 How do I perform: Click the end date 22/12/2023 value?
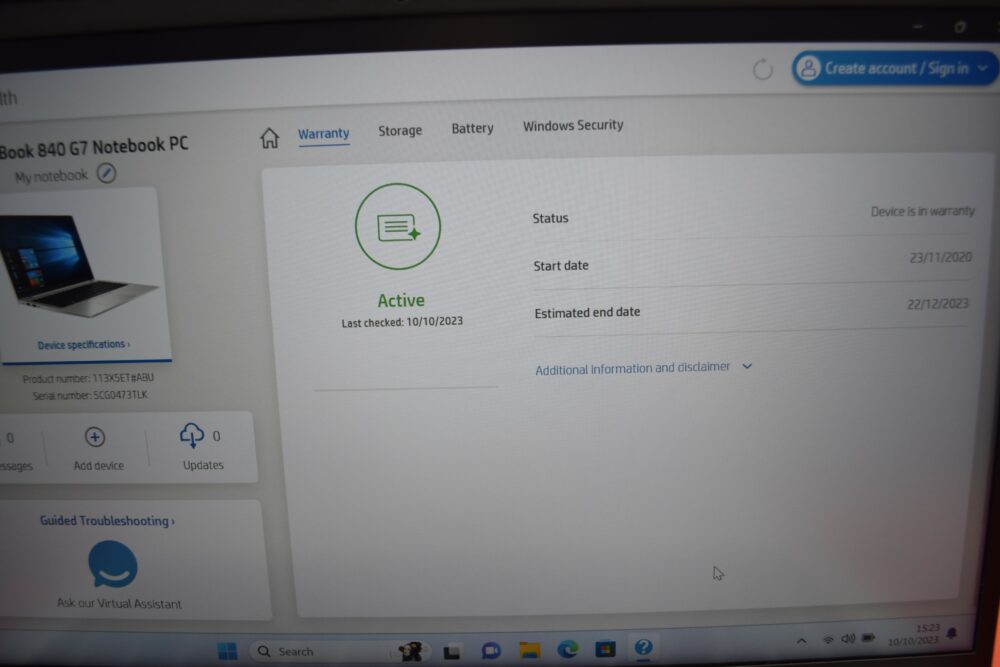(938, 304)
